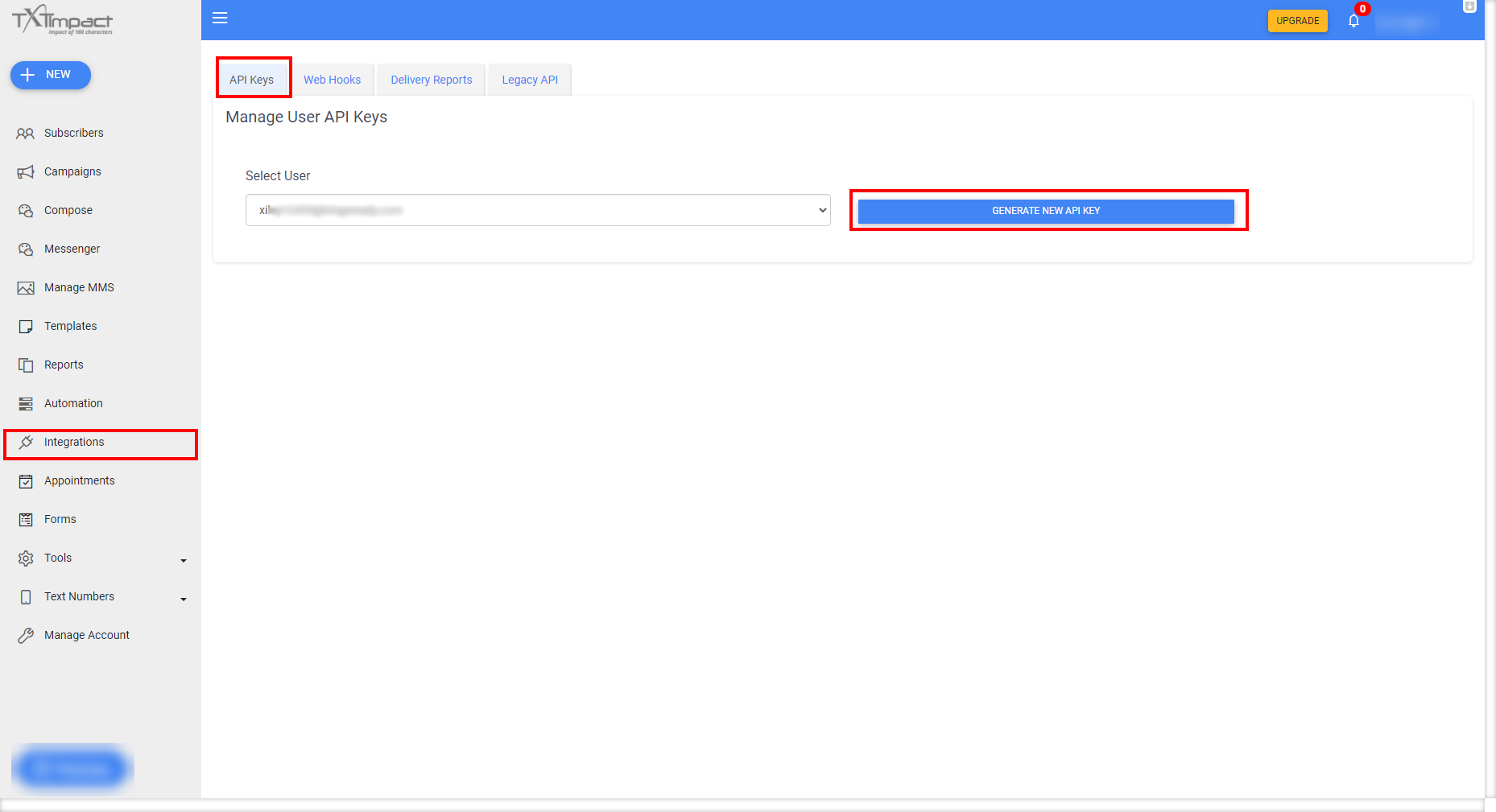Click the Templates note icon
The image size is (1496, 812).
coord(26,327)
